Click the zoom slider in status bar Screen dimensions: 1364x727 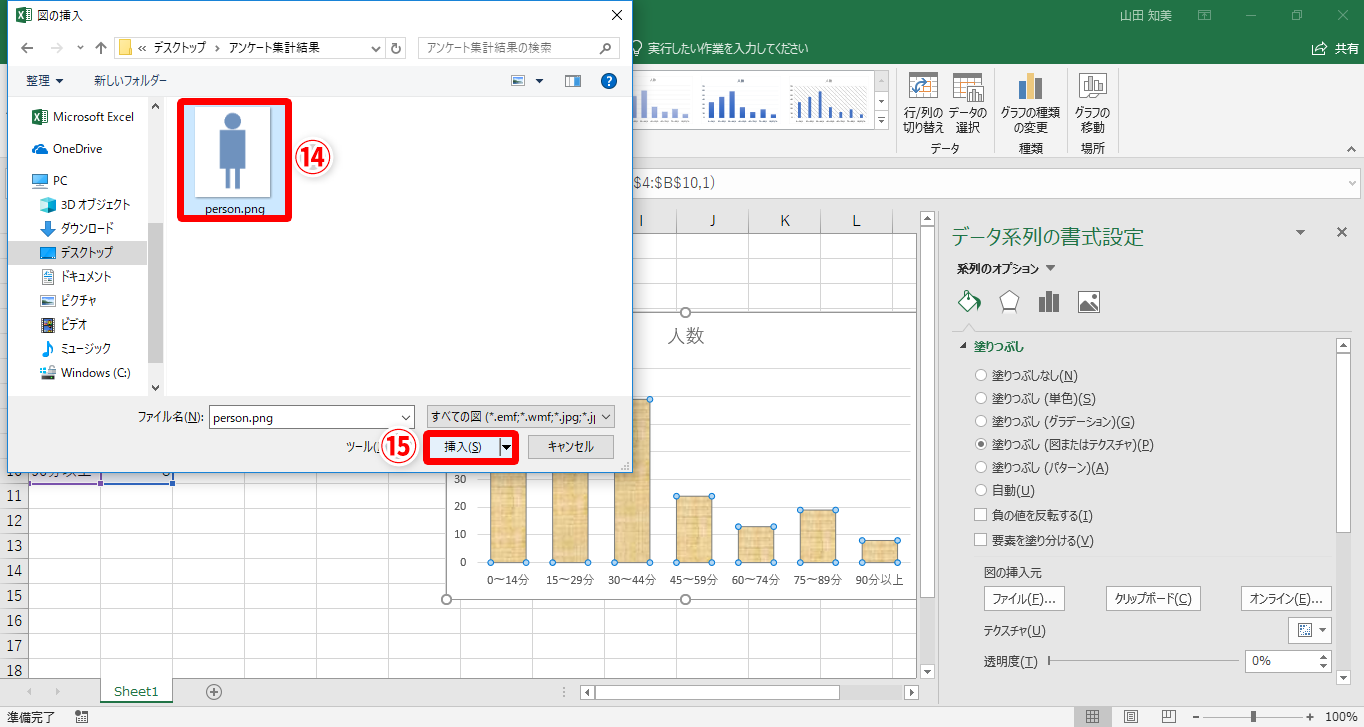1253,717
